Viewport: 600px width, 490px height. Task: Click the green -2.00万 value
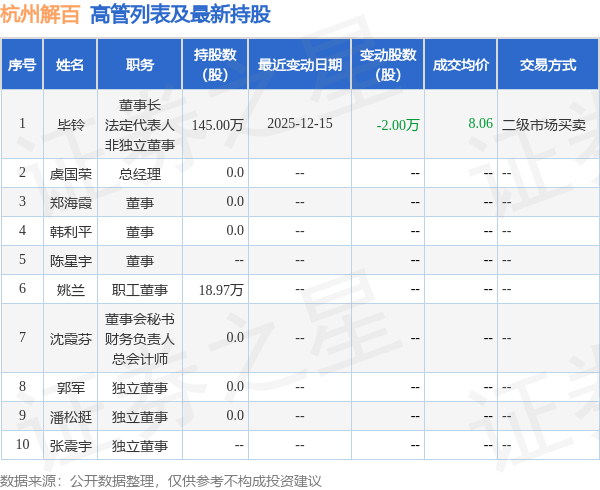(398, 125)
